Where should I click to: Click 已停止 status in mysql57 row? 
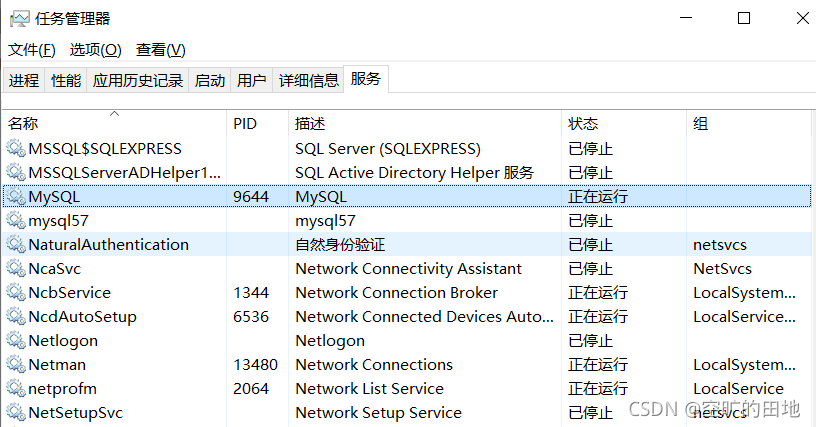coord(591,221)
